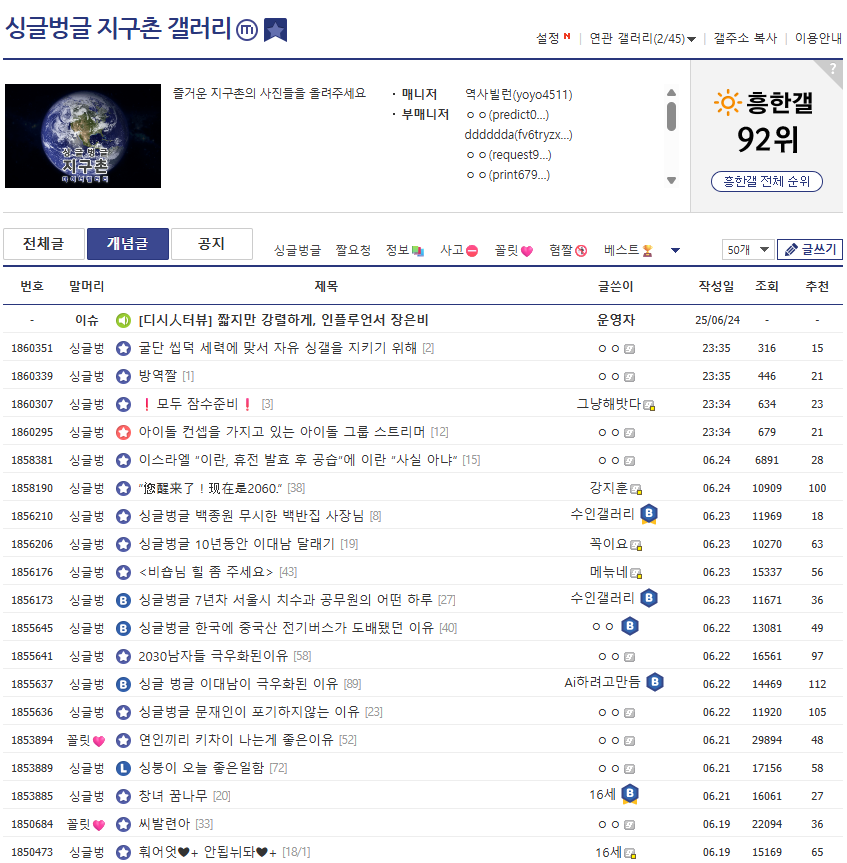Filter by 혐짤 category
The width and height of the screenshot is (847, 863).
click(568, 250)
